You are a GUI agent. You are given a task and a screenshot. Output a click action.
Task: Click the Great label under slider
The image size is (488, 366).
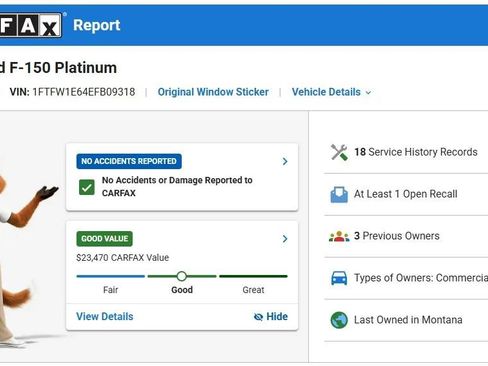click(253, 290)
